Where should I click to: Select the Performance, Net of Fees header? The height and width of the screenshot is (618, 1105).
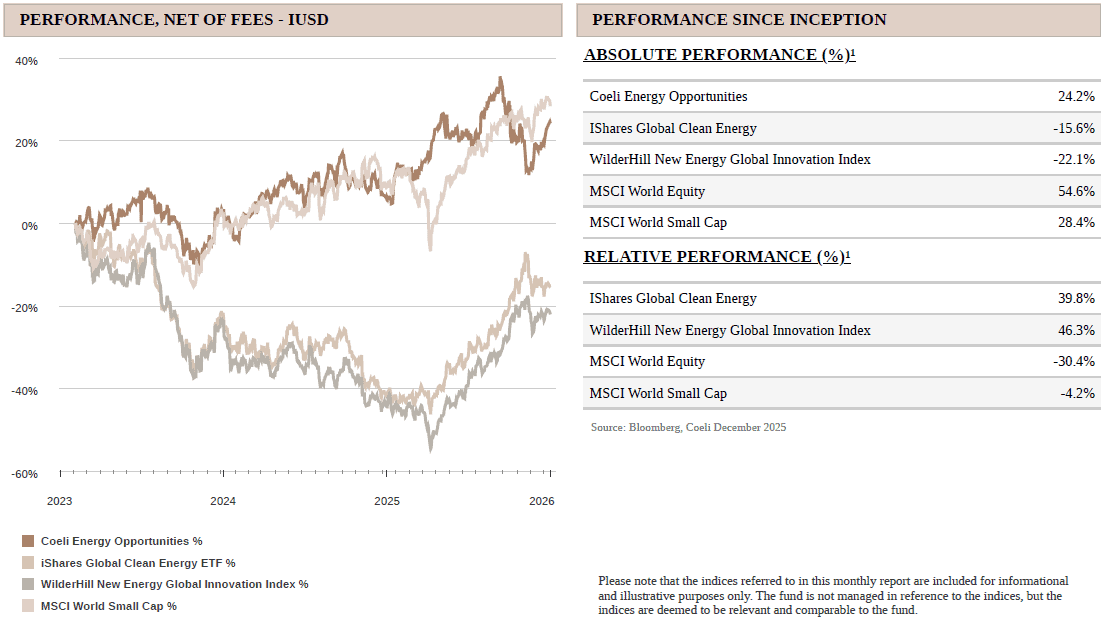tap(174, 20)
